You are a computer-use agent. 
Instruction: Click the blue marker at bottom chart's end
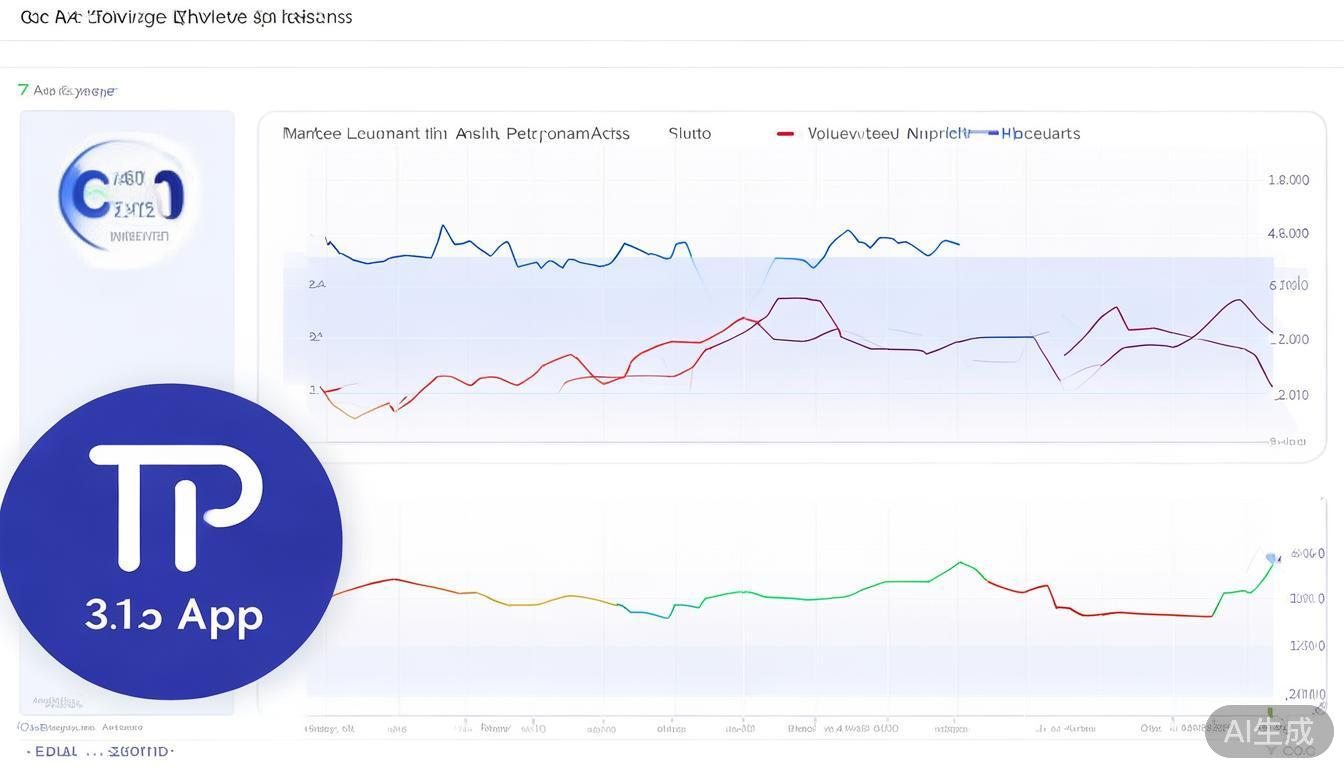1271,558
